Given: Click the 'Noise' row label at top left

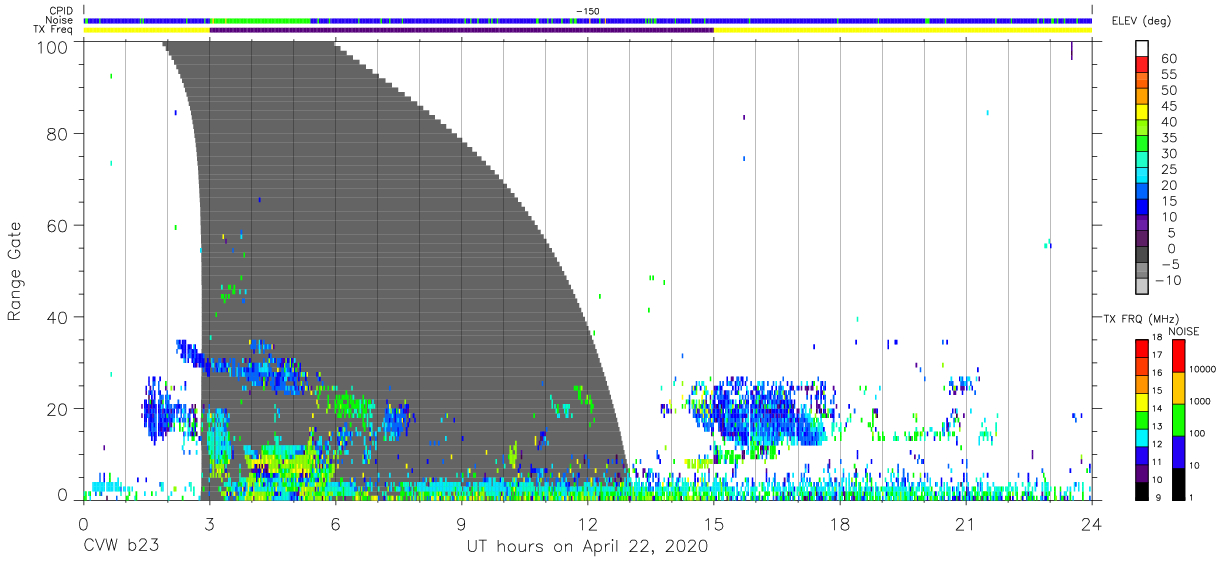Looking at the screenshot, I should [x=61, y=20].
